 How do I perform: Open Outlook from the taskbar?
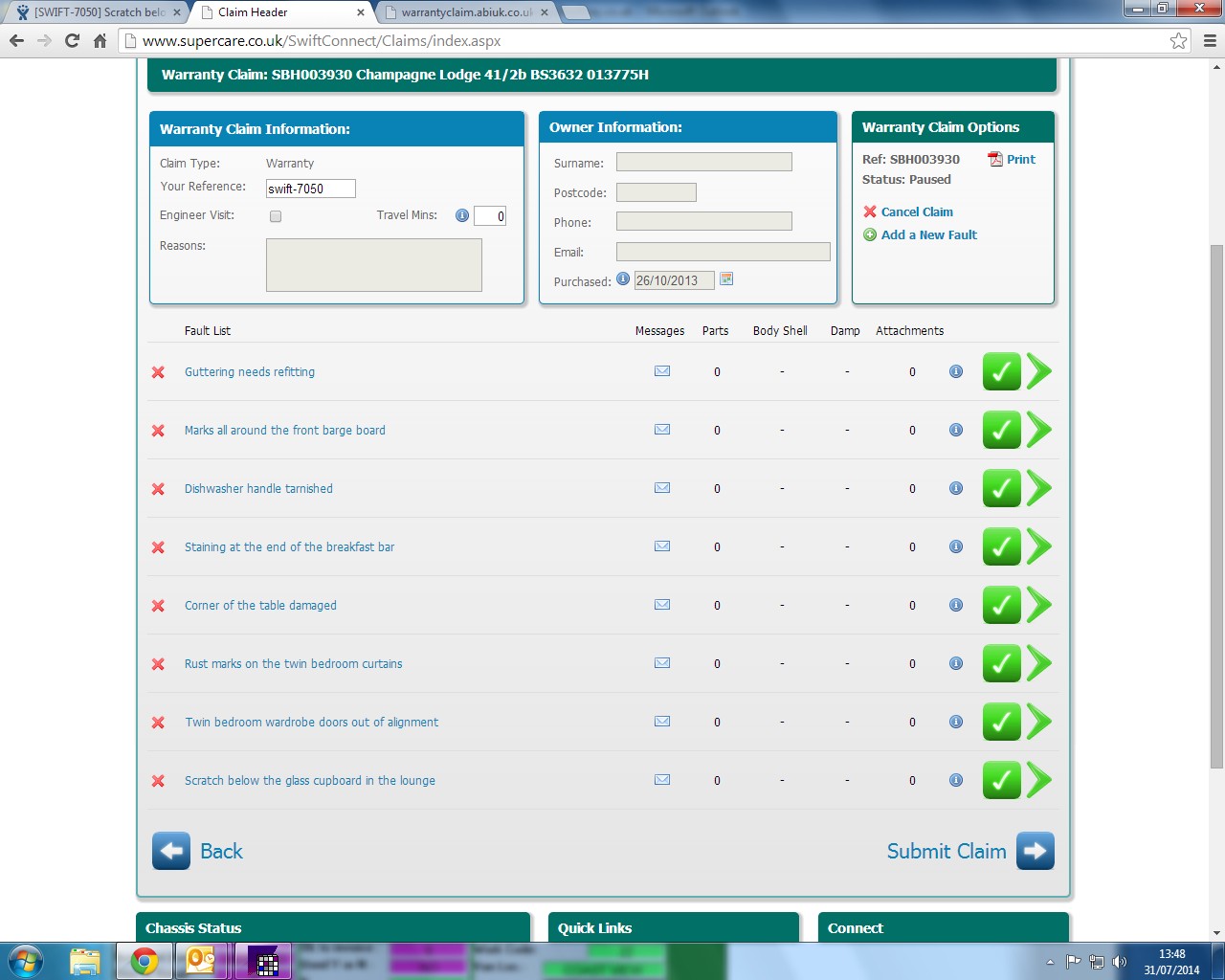201,961
